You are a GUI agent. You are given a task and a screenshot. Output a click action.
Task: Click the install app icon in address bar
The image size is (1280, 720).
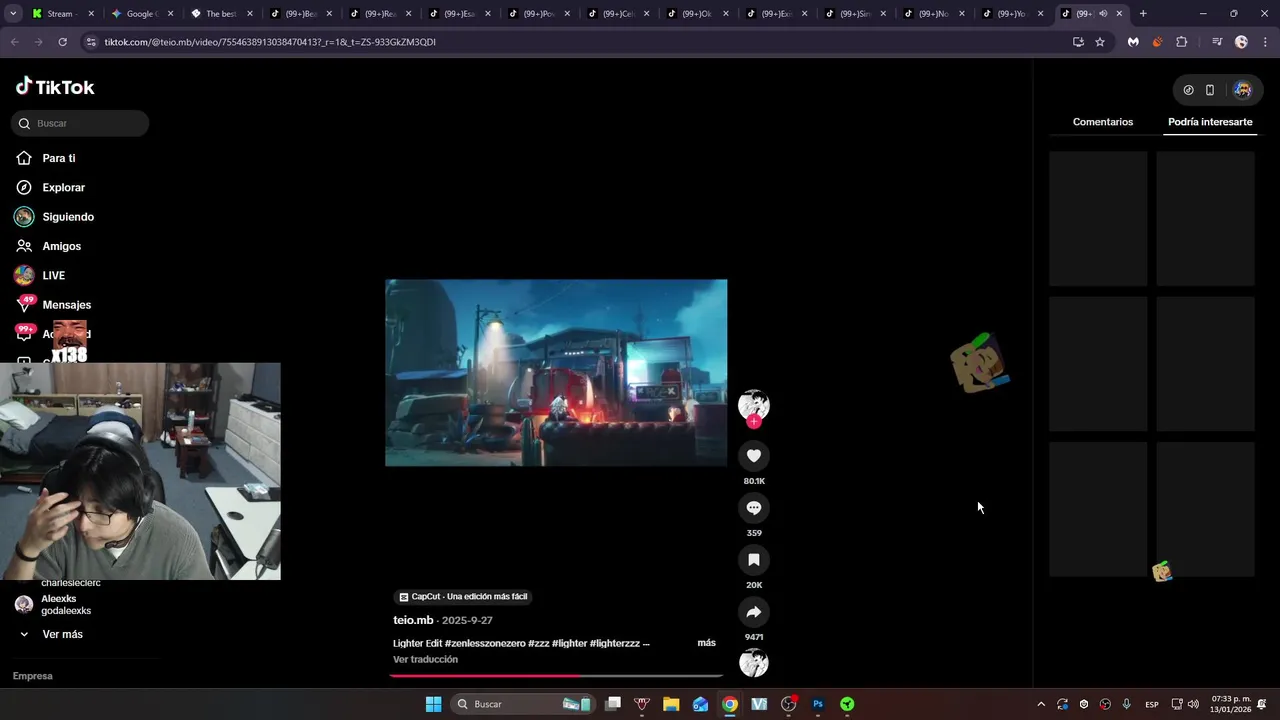(x=1078, y=42)
